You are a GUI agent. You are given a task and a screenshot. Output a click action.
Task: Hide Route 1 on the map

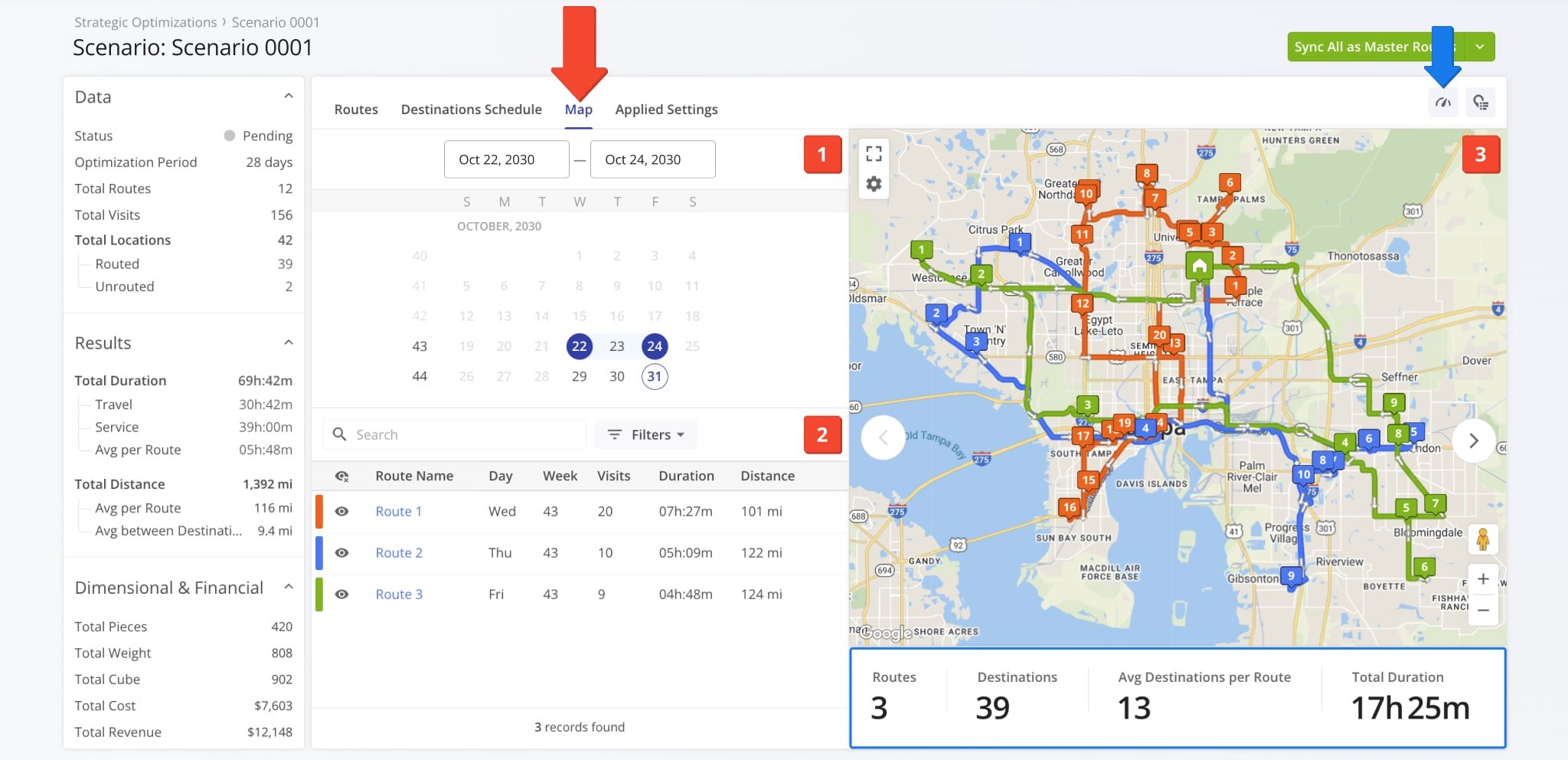(x=342, y=512)
